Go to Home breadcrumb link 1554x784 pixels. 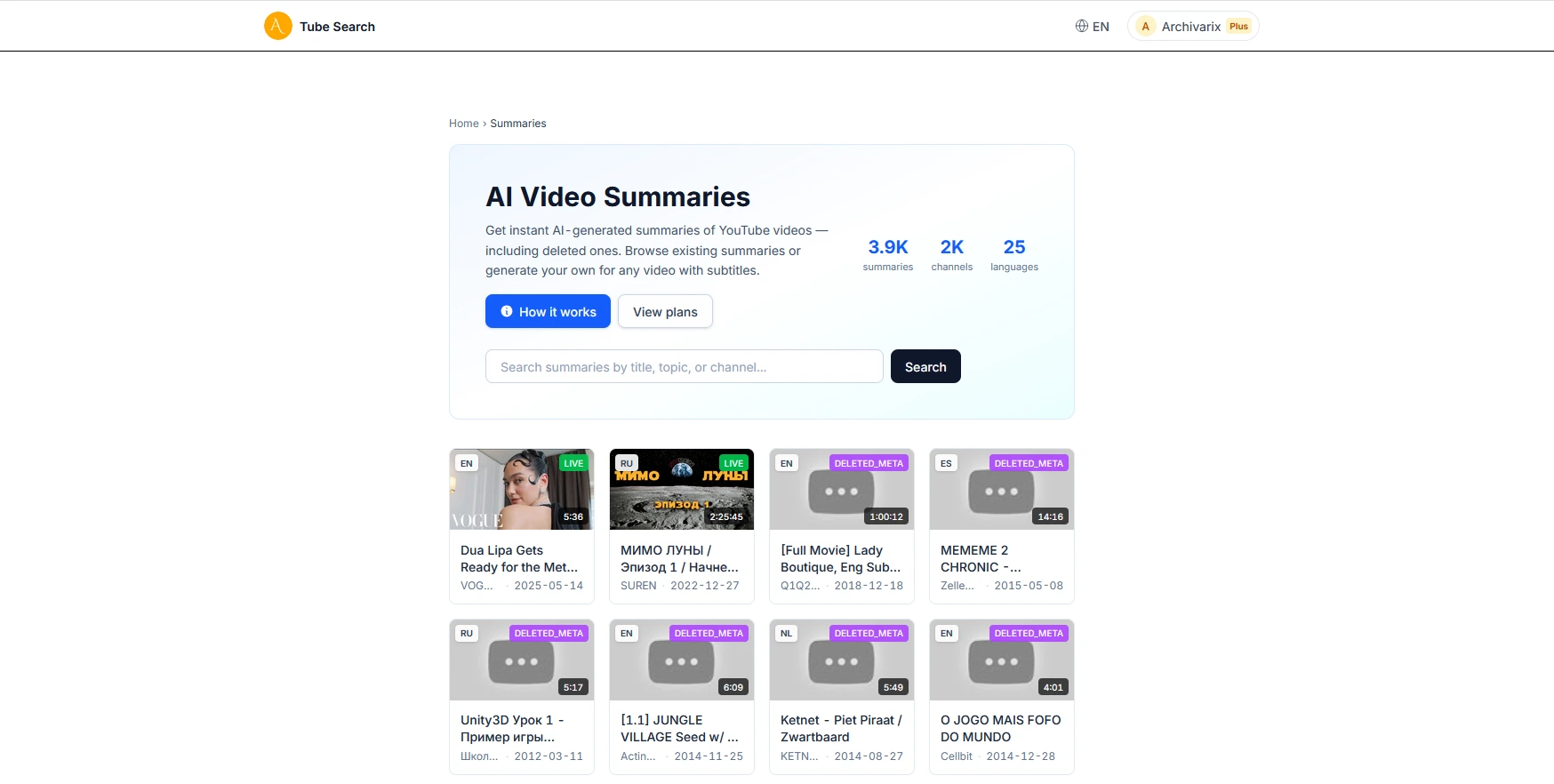(463, 124)
